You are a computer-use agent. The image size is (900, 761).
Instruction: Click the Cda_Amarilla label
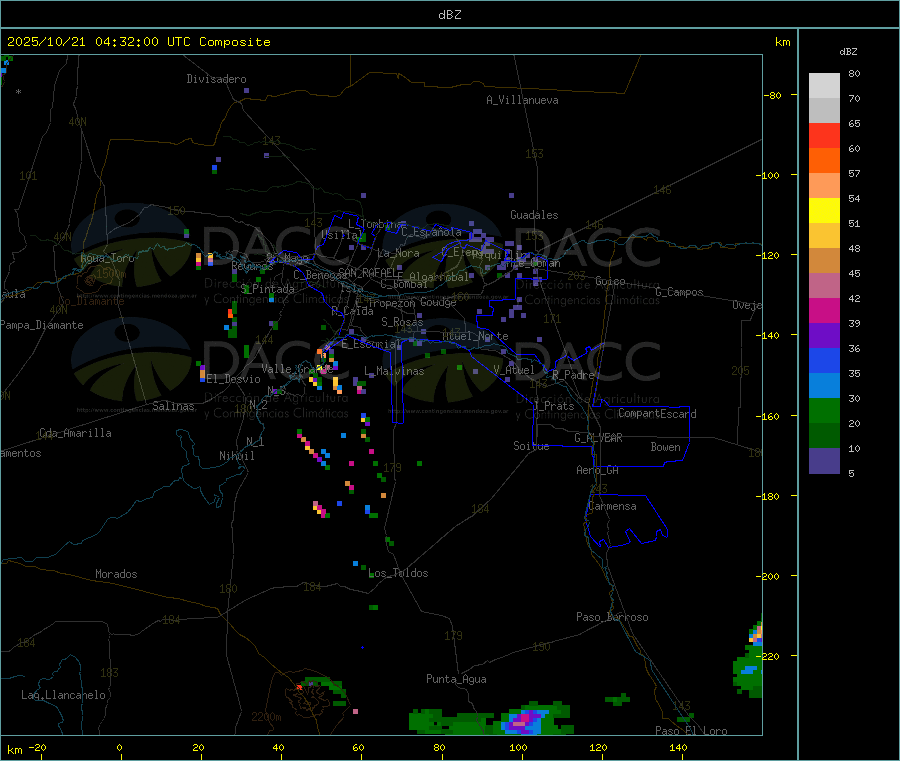pos(75,433)
